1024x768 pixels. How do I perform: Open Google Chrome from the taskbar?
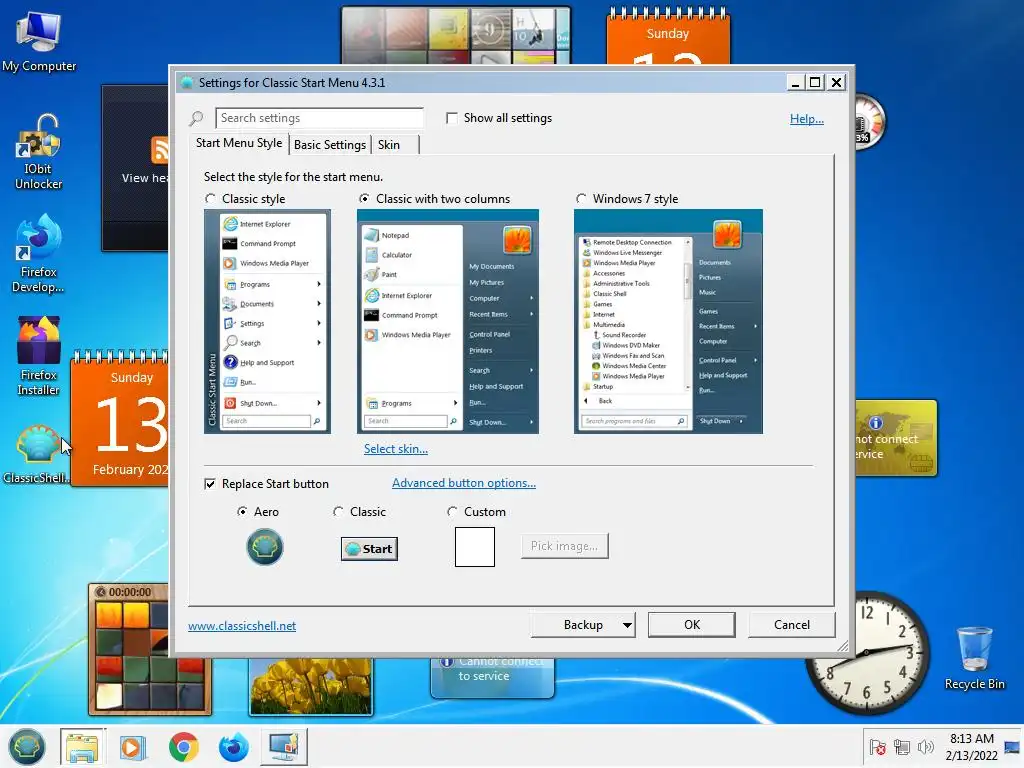point(184,747)
